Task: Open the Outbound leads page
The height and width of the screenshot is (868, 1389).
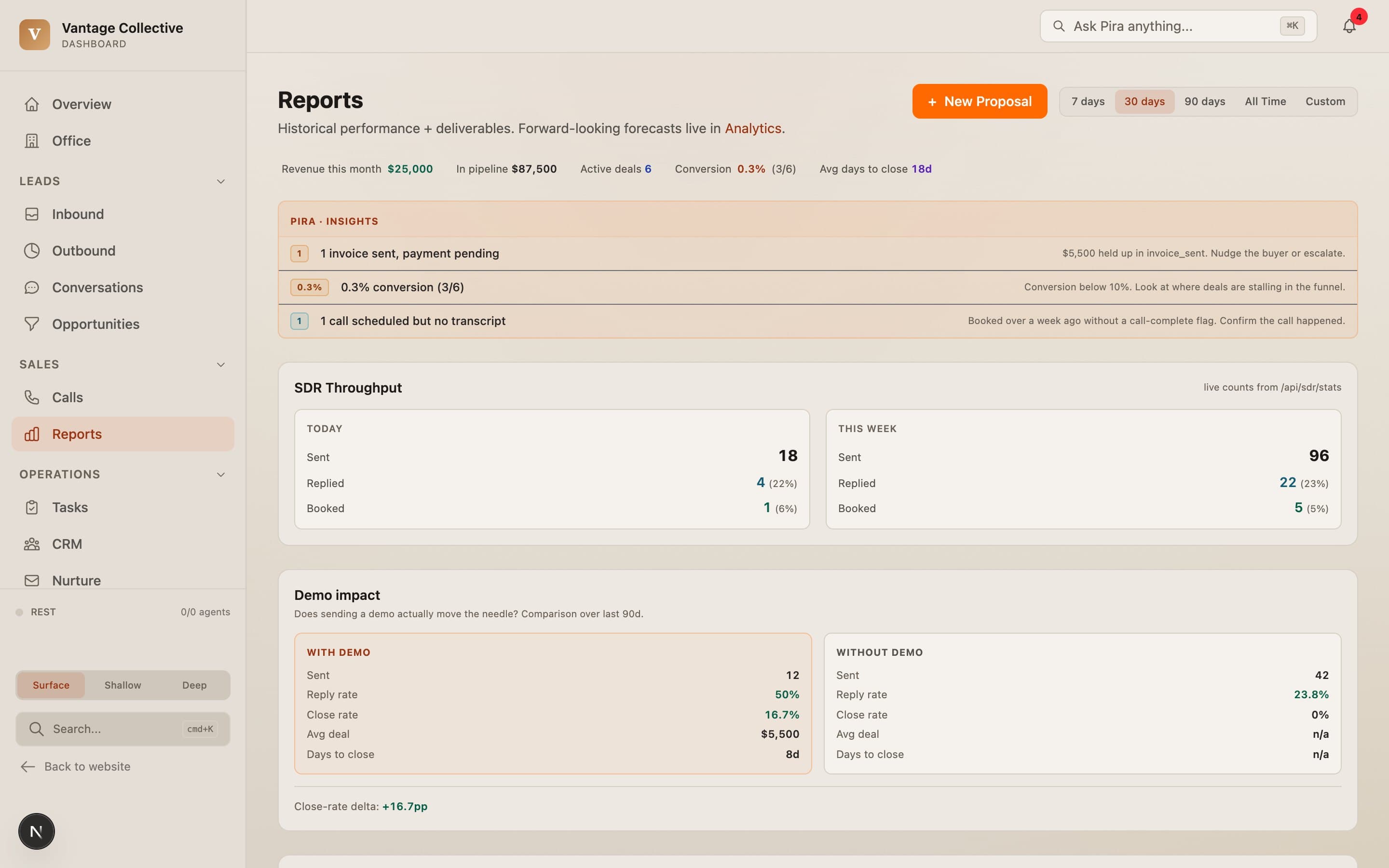Action: coord(123,251)
